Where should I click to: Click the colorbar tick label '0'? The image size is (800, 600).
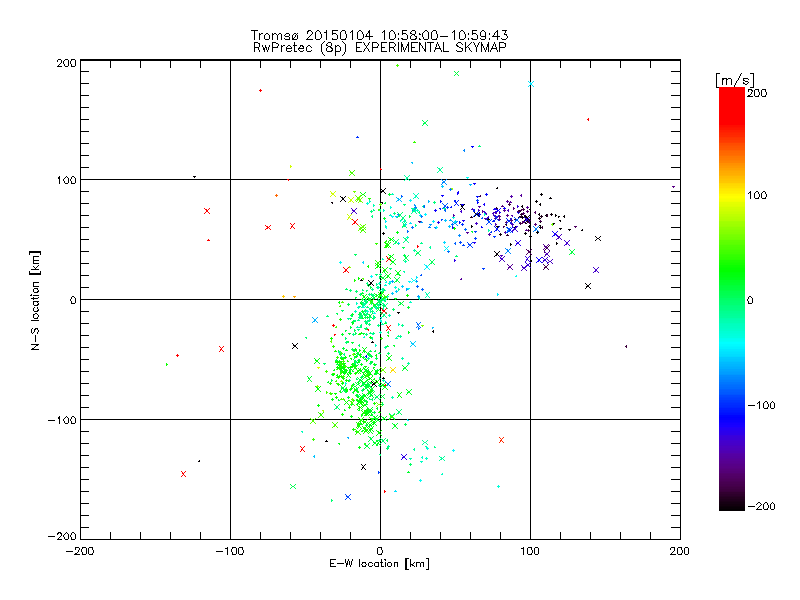tap(750, 301)
